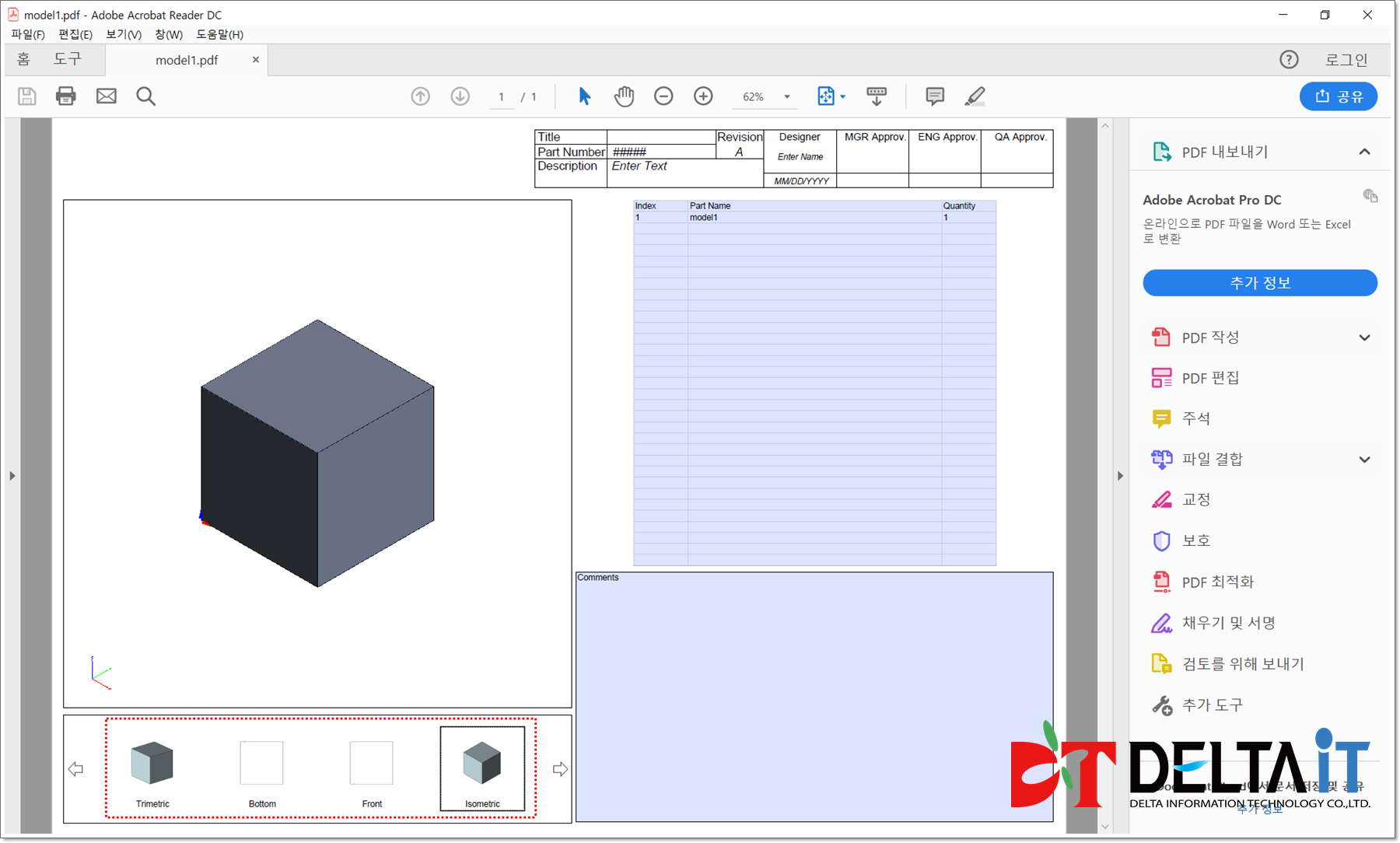Click inside the page number input field
Screen dimensions: 1400x843
tap(501, 96)
